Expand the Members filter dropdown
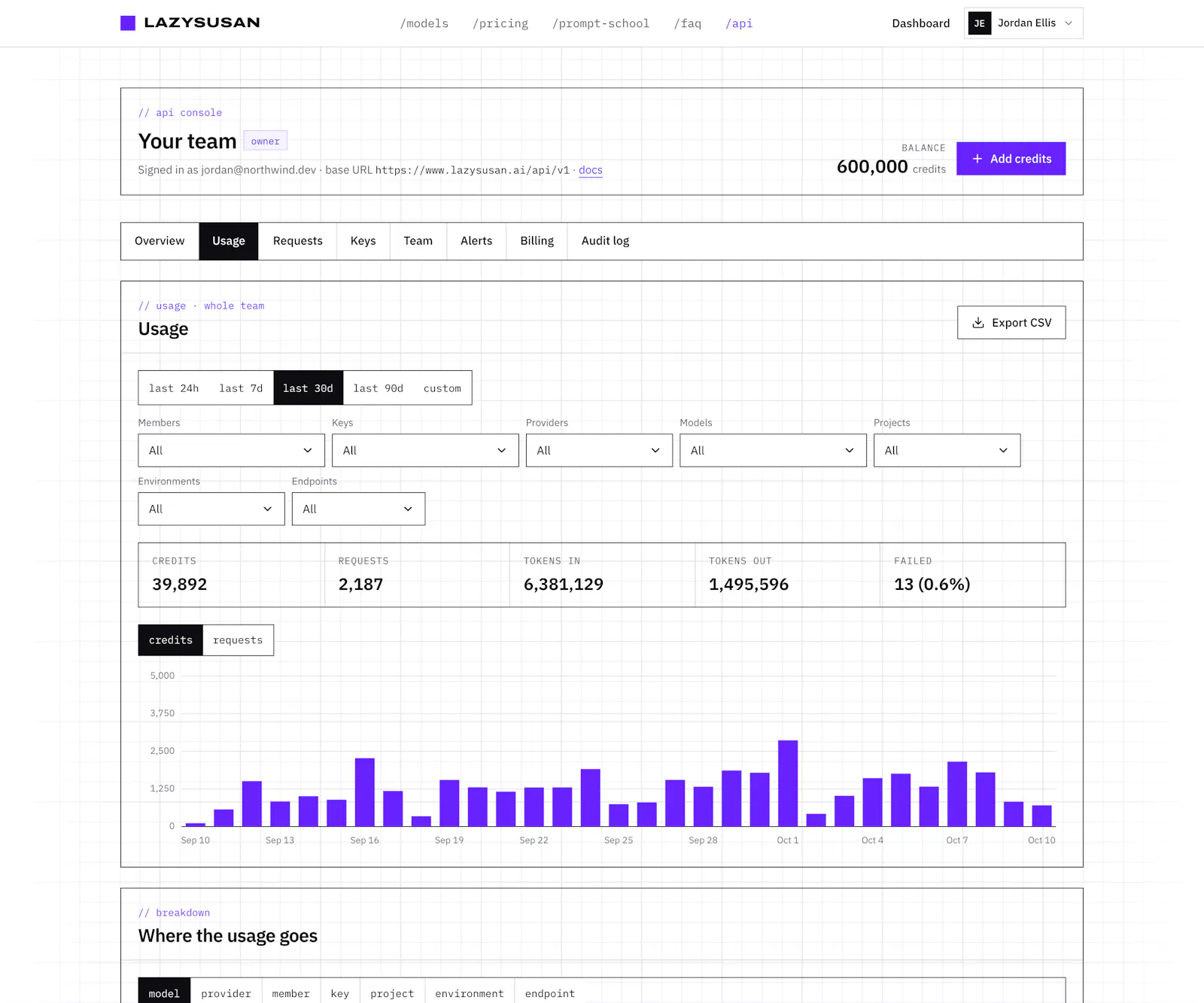The width and height of the screenshot is (1204, 1003). (x=231, y=451)
